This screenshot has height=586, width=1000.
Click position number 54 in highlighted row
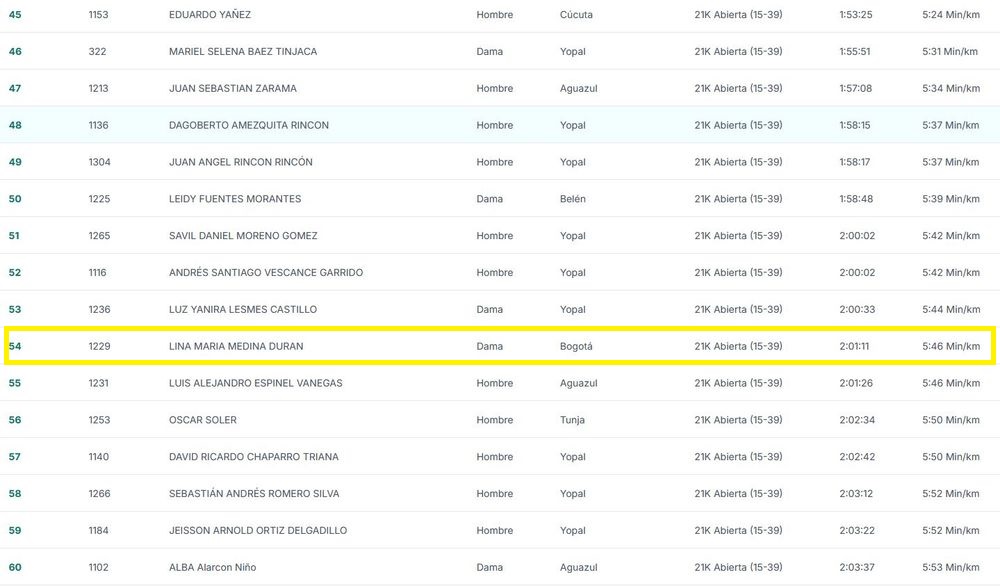[x=15, y=346]
